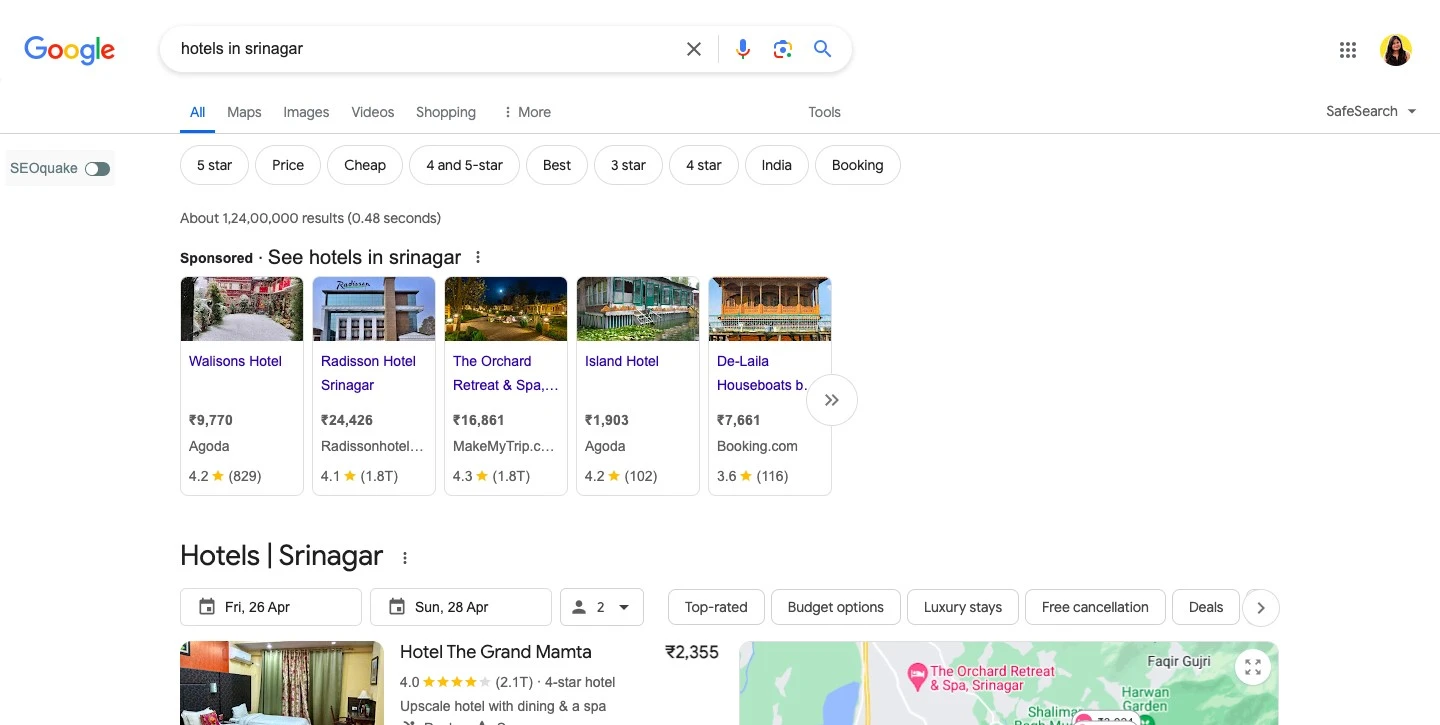Open the Google account profile avatar
This screenshot has width=1440, height=725.
[1396, 50]
